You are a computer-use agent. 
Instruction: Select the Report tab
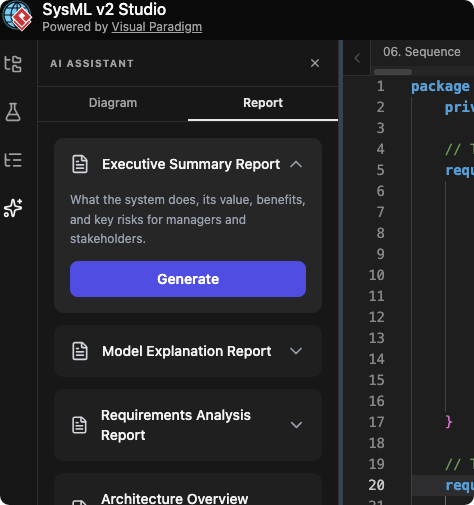tap(263, 103)
